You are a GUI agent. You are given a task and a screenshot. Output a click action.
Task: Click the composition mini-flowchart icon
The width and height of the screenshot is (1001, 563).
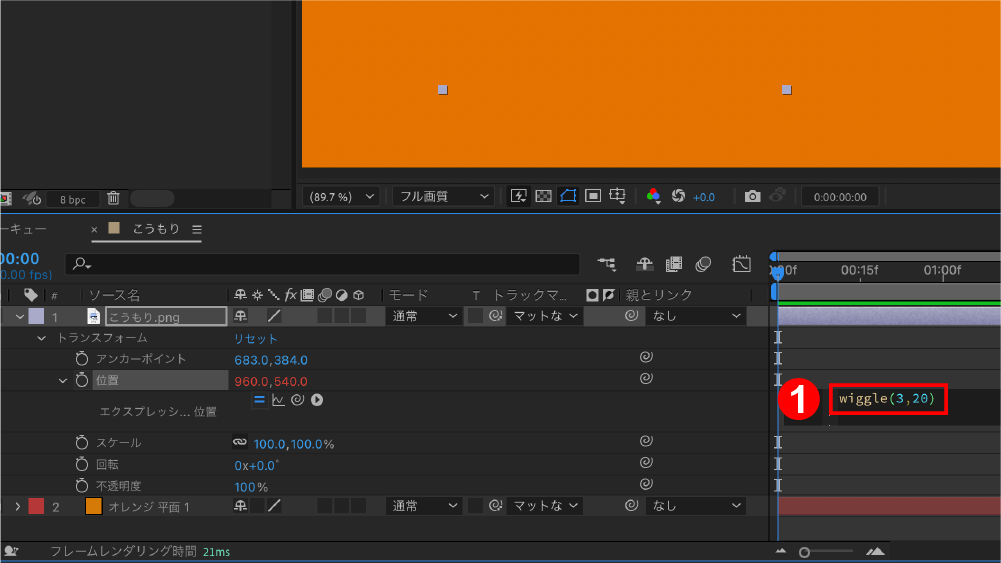coord(606,264)
